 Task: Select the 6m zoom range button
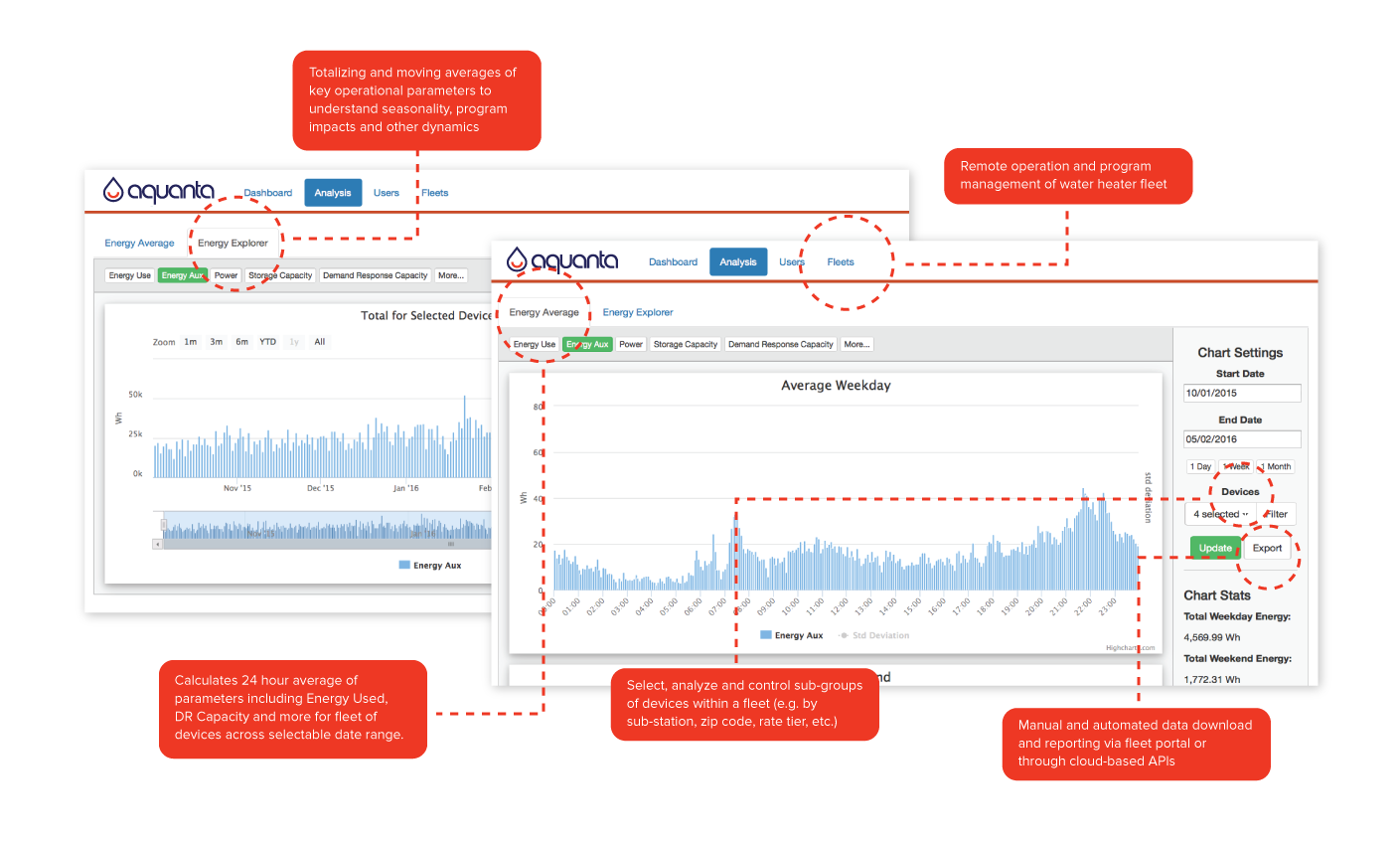241,342
